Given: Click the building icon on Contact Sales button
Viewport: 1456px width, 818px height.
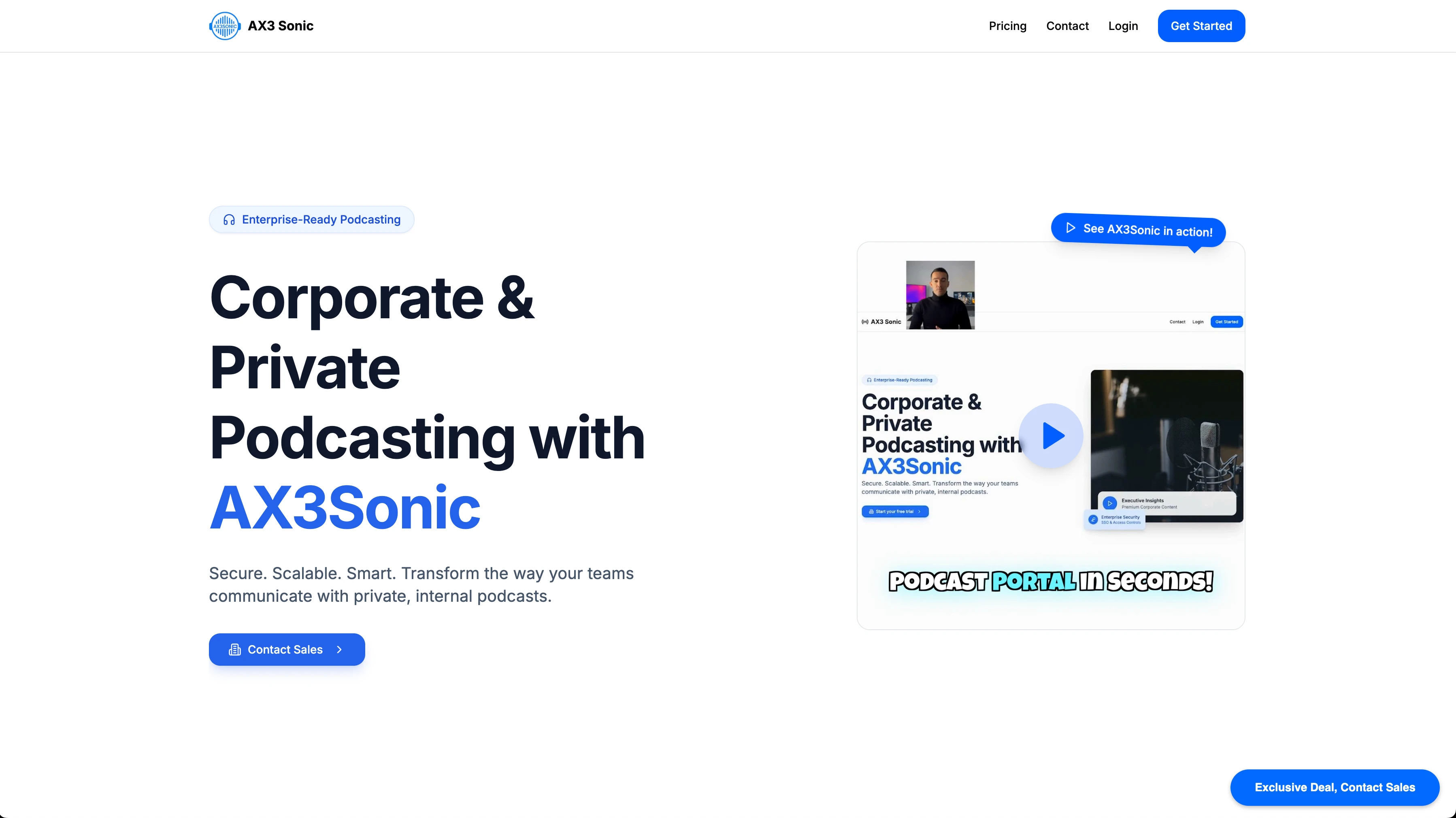Looking at the screenshot, I should tap(234, 650).
